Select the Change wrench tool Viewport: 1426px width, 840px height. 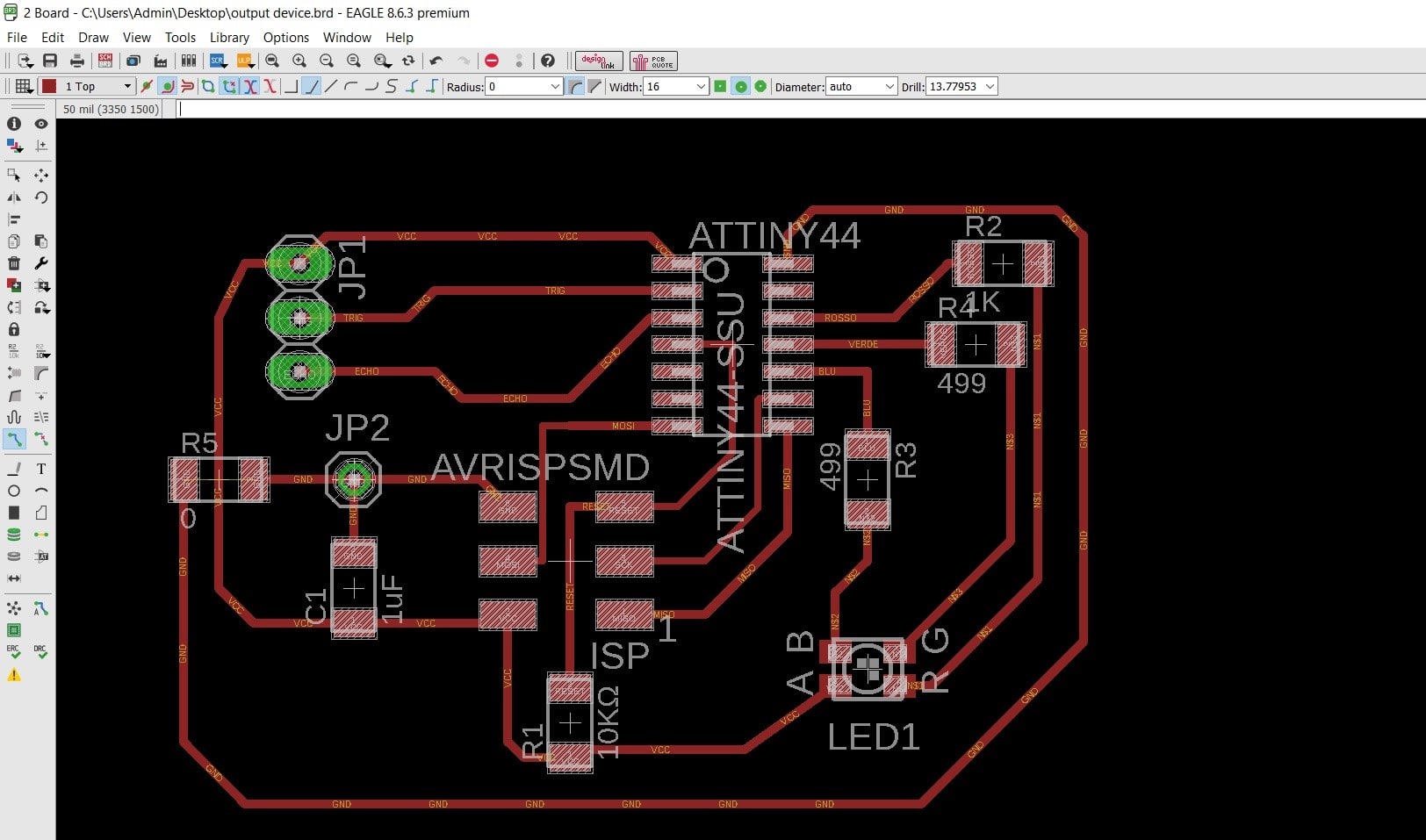(41, 263)
